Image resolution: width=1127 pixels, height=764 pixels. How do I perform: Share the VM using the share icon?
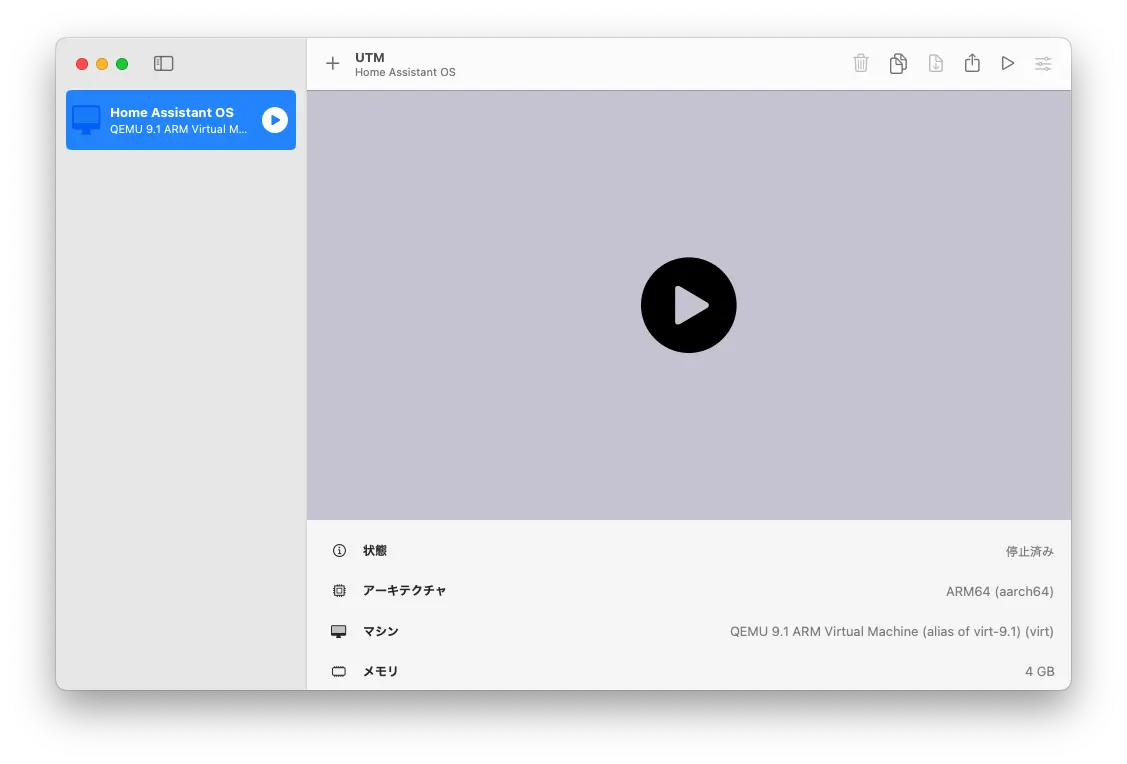pos(972,63)
